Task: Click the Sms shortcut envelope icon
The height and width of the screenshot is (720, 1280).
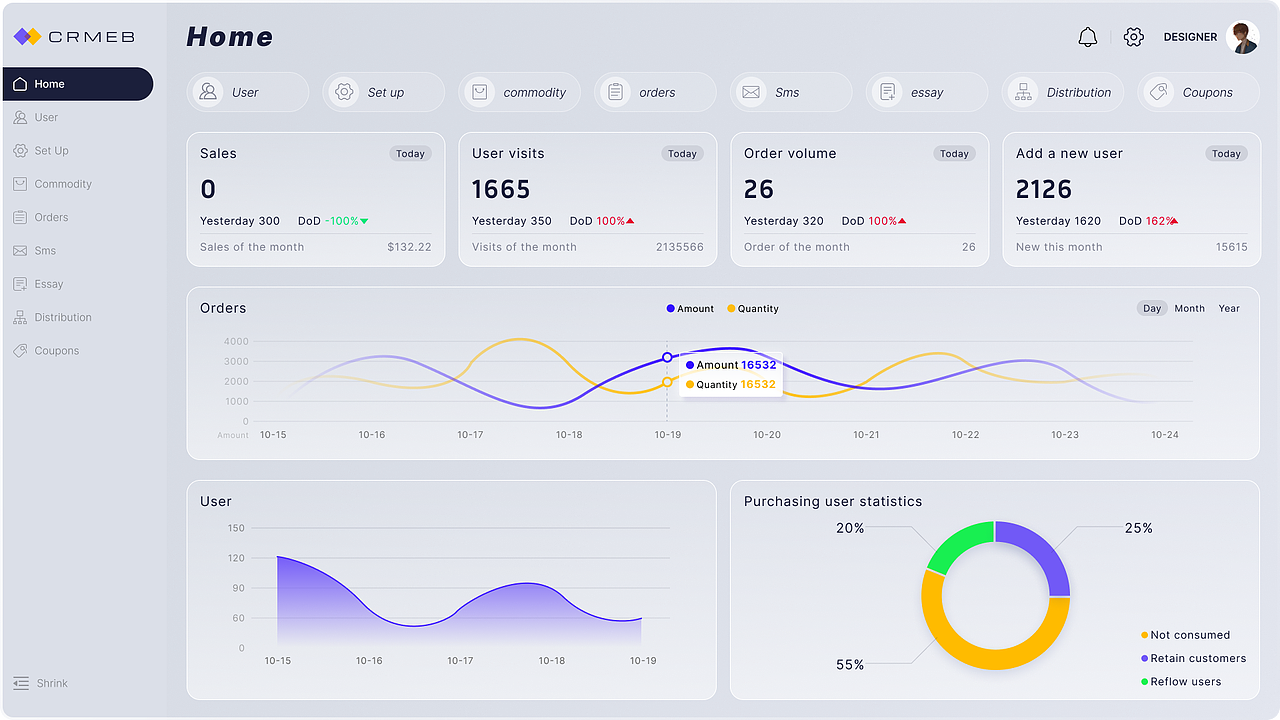Action: [x=751, y=92]
